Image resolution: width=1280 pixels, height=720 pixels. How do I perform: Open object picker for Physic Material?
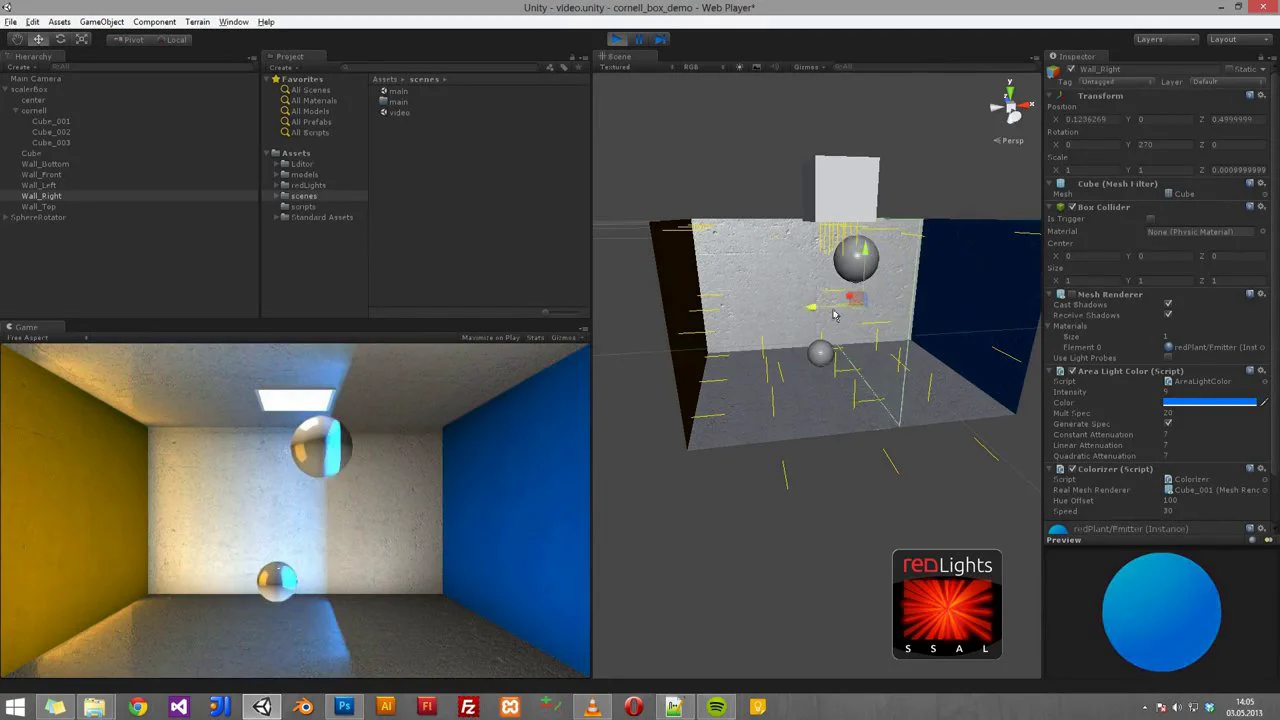pos(1263,232)
